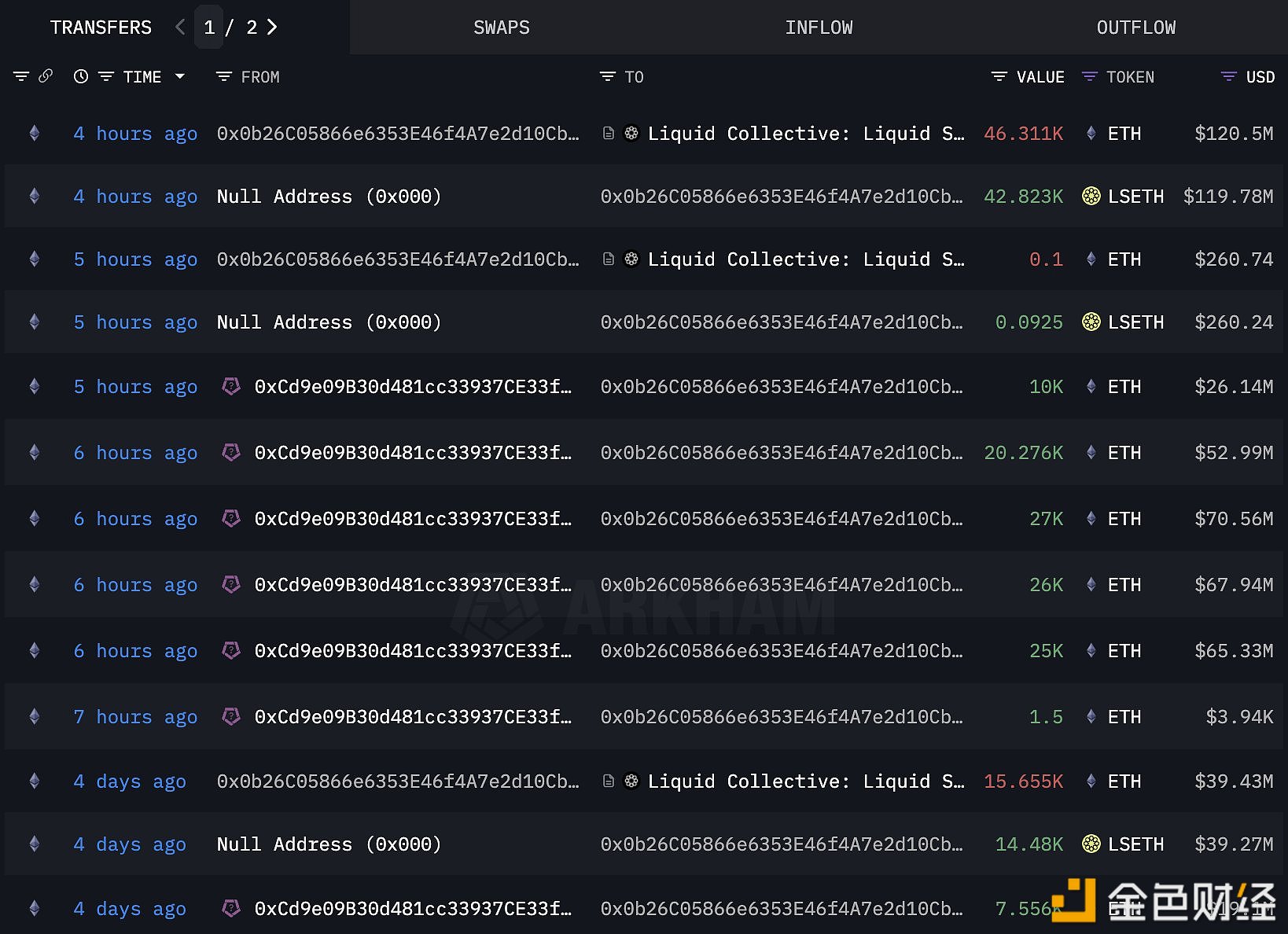Open Null Address sender of 42.823K LSETH
The height and width of the screenshot is (934, 1288).
click(x=328, y=197)
